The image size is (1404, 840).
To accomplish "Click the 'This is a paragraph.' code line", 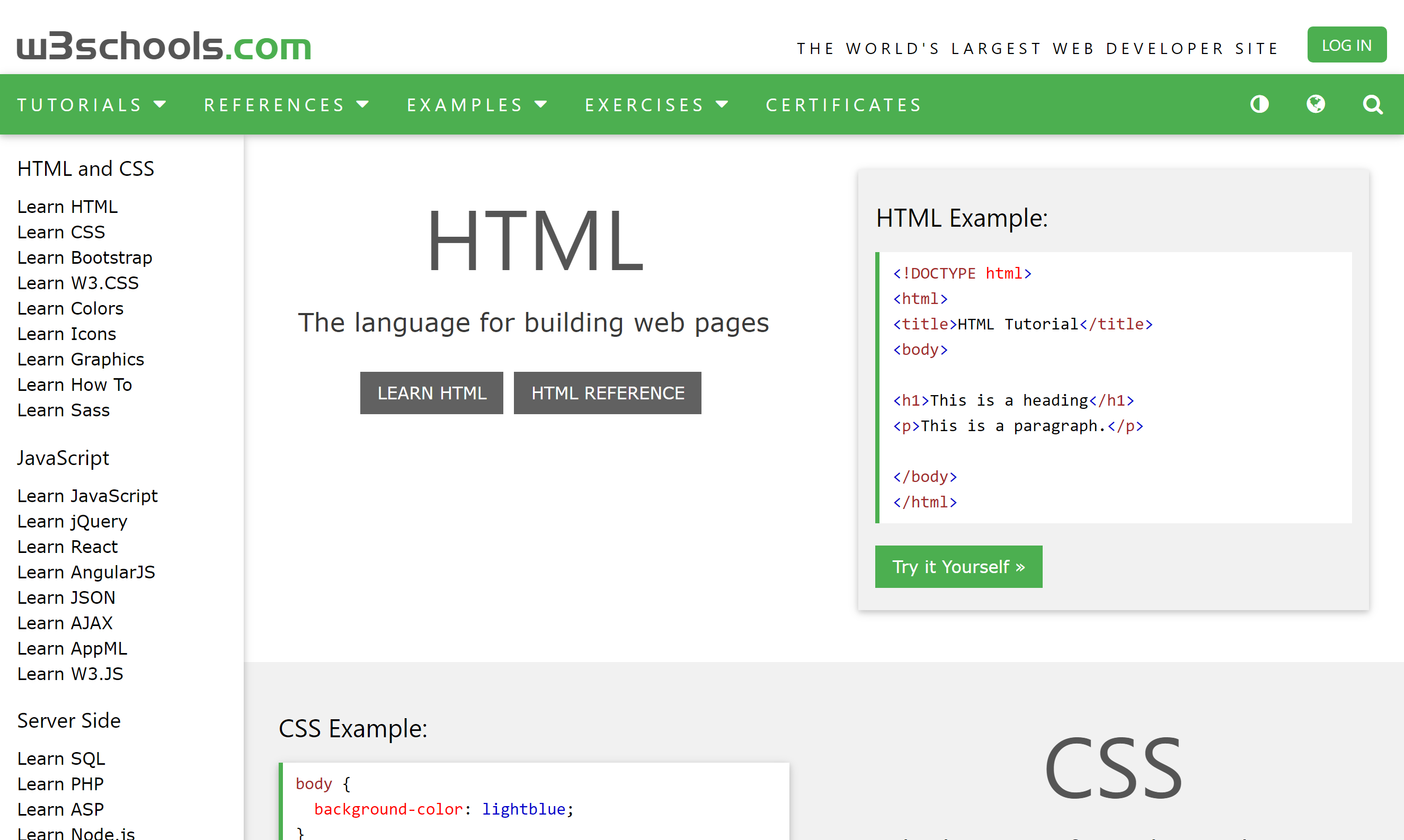I will [1018, 426].
